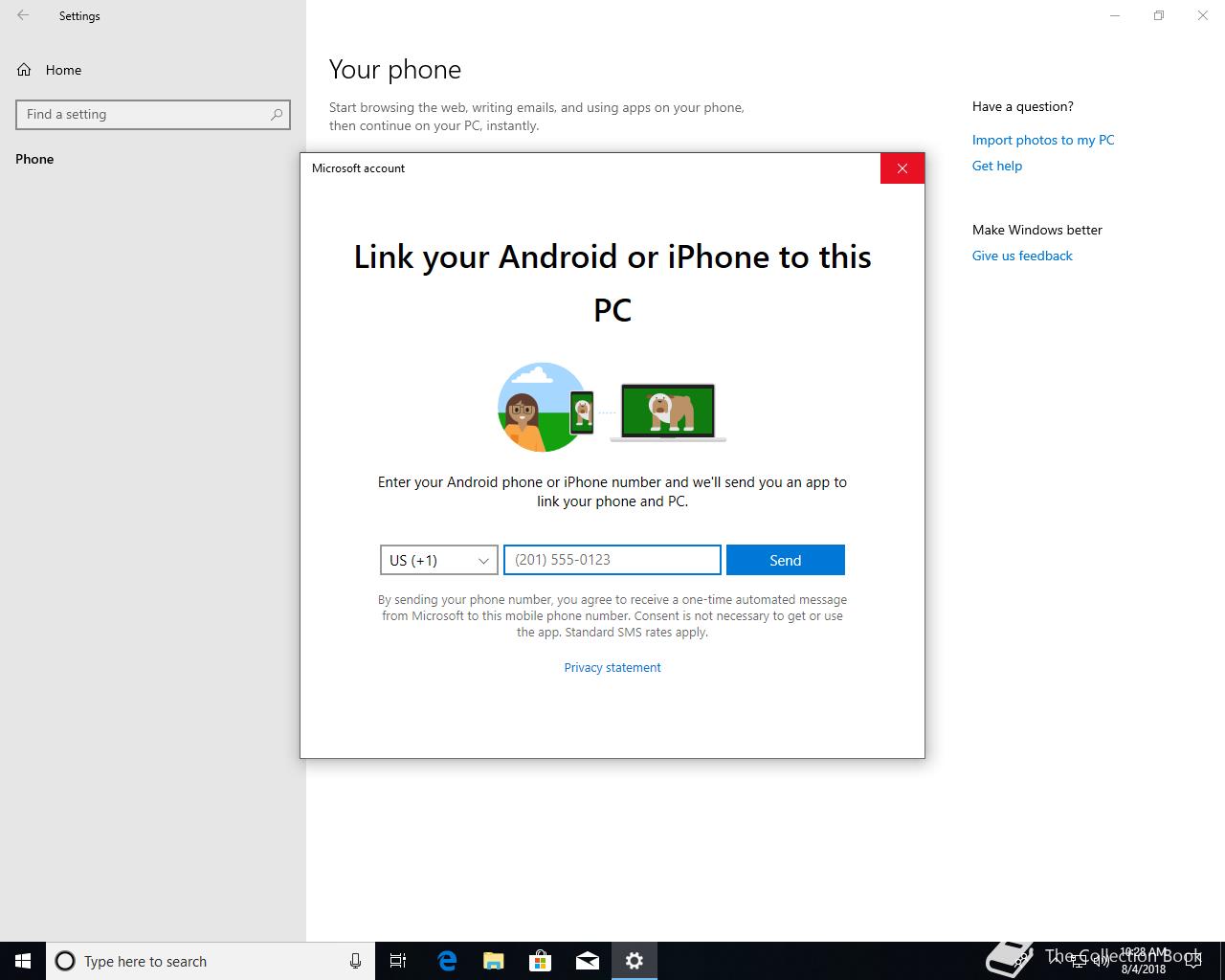This screenshot has width=1225, height=980.
Task: Open Microsoft Store from taskbar
Action: coord(540,961)
